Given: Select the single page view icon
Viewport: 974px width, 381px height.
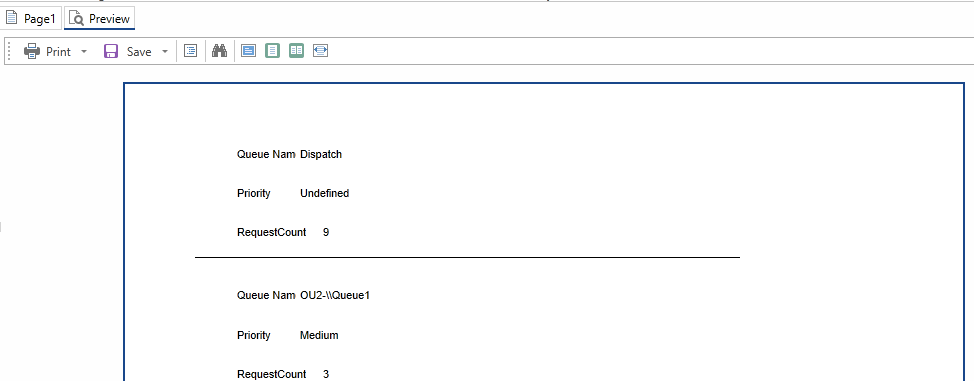Looking at the screenshot, I should coord(272,51).
